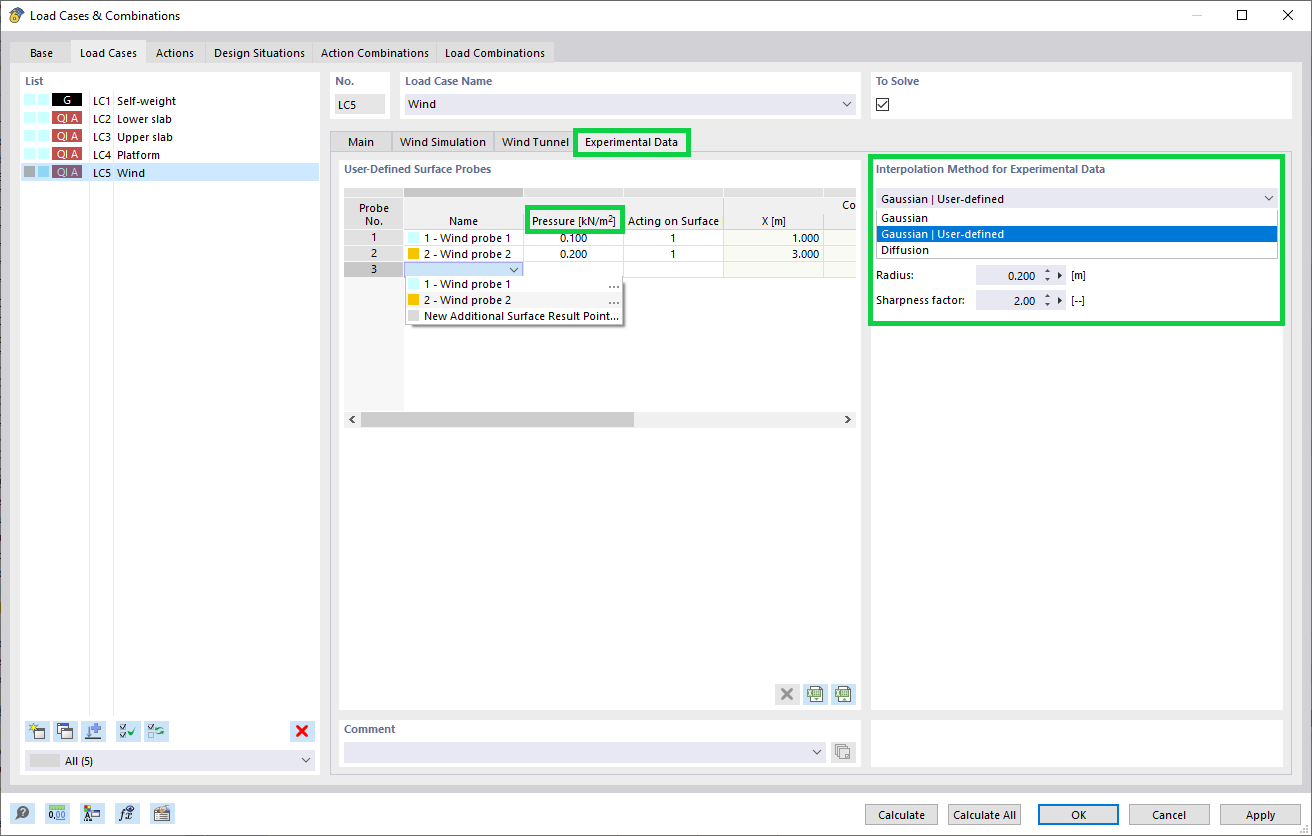Click the Calculate All button
This screenshot has height=836, width=1312.
(x=984, y=815)
